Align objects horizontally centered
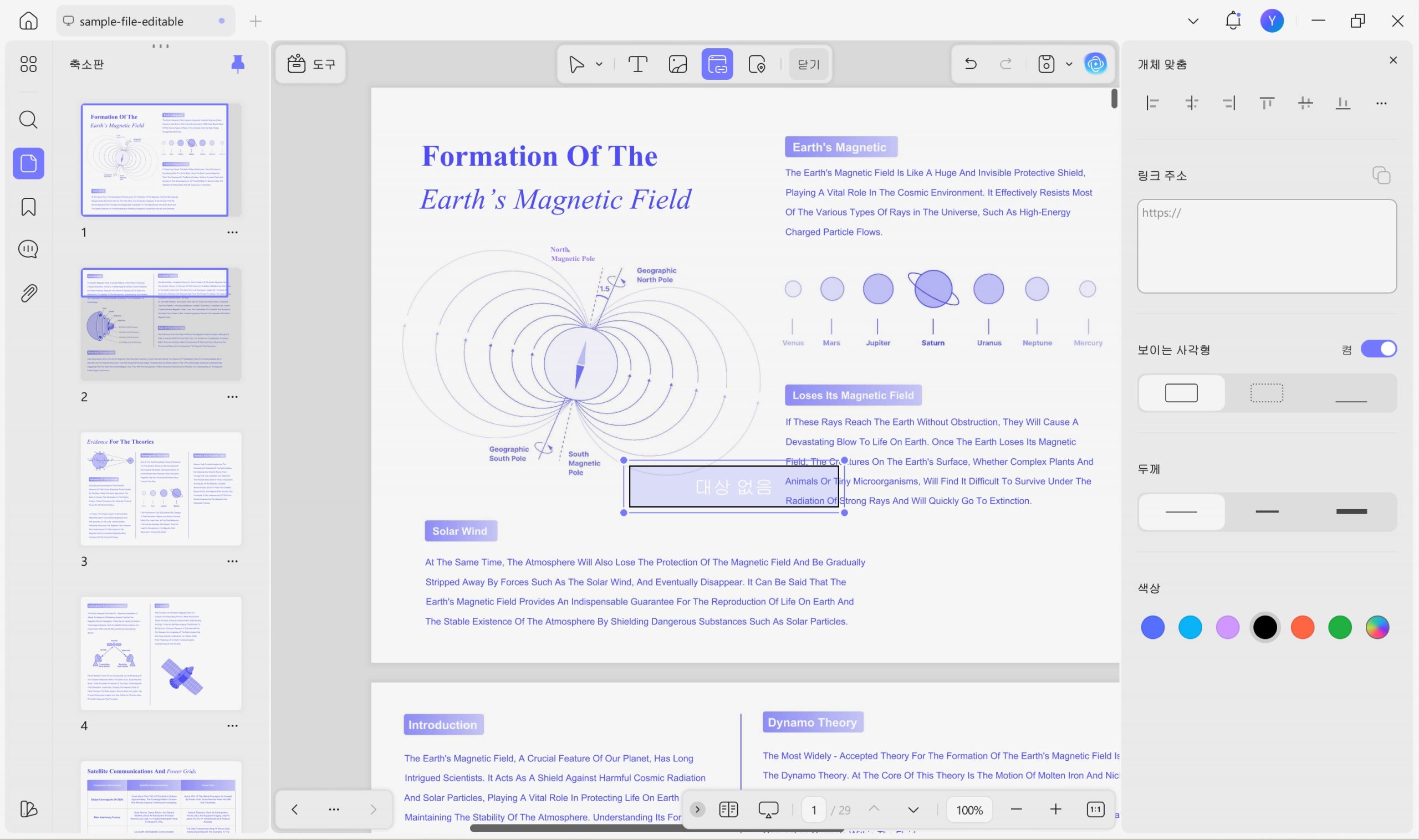The height and width of the screenshot is (840, 1419). pyautogui.click(x=1191, y=103)
